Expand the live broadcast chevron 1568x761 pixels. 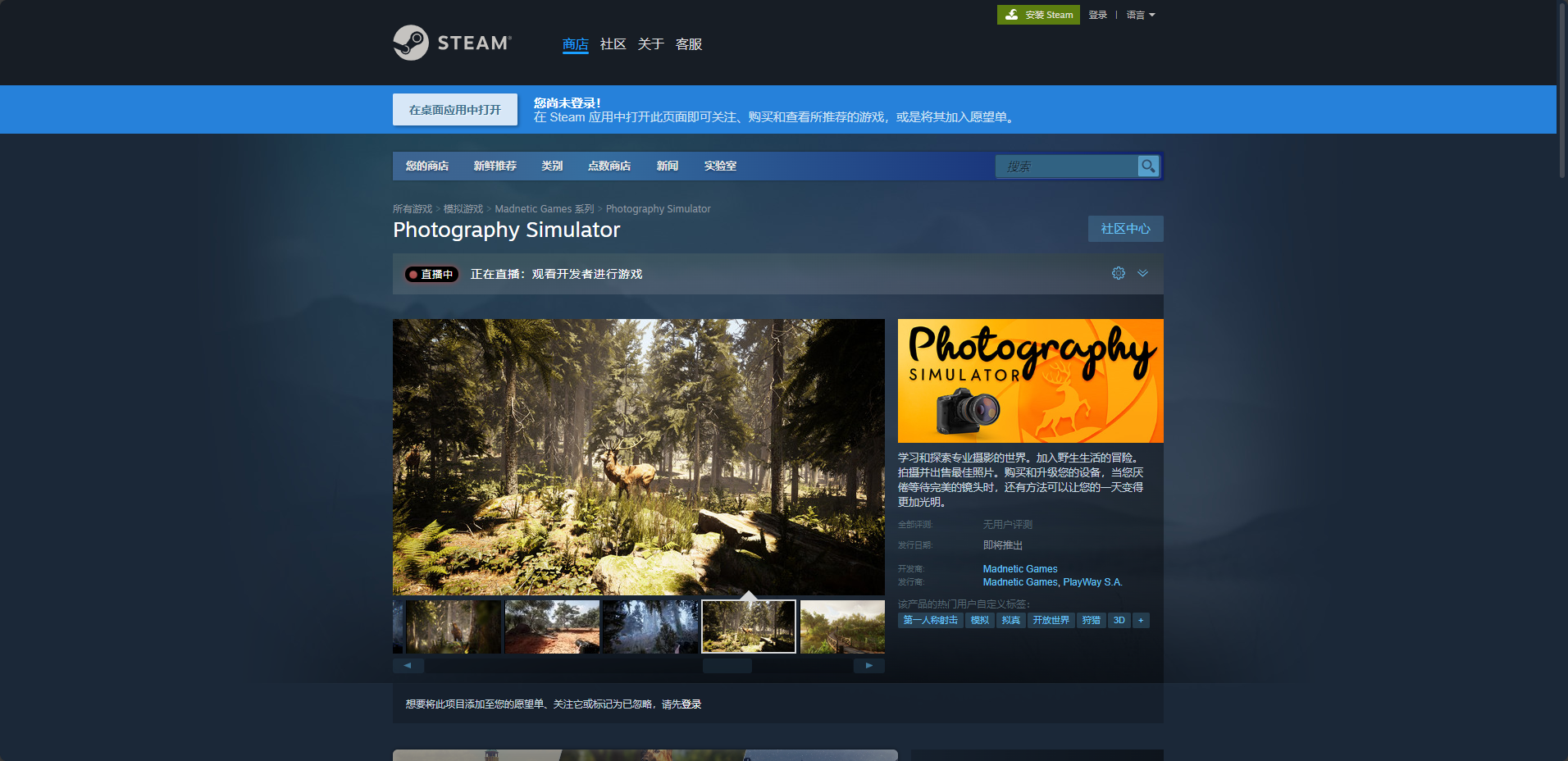[x=1142, y=273]
